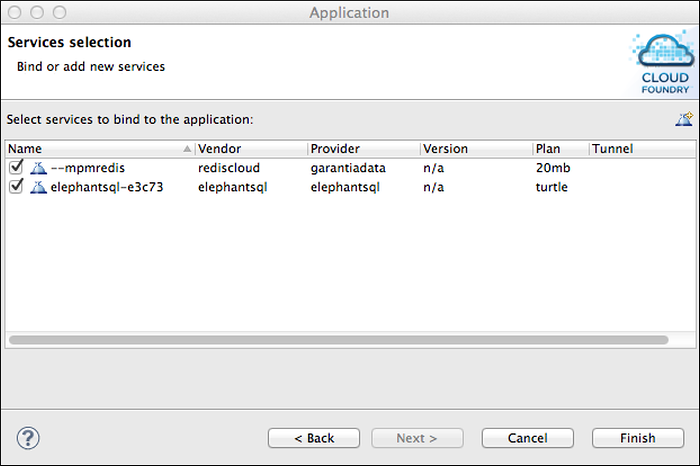Click Finish to complete the wizard
The height and width of the screenshot is (466, 700).
[638, 438]
